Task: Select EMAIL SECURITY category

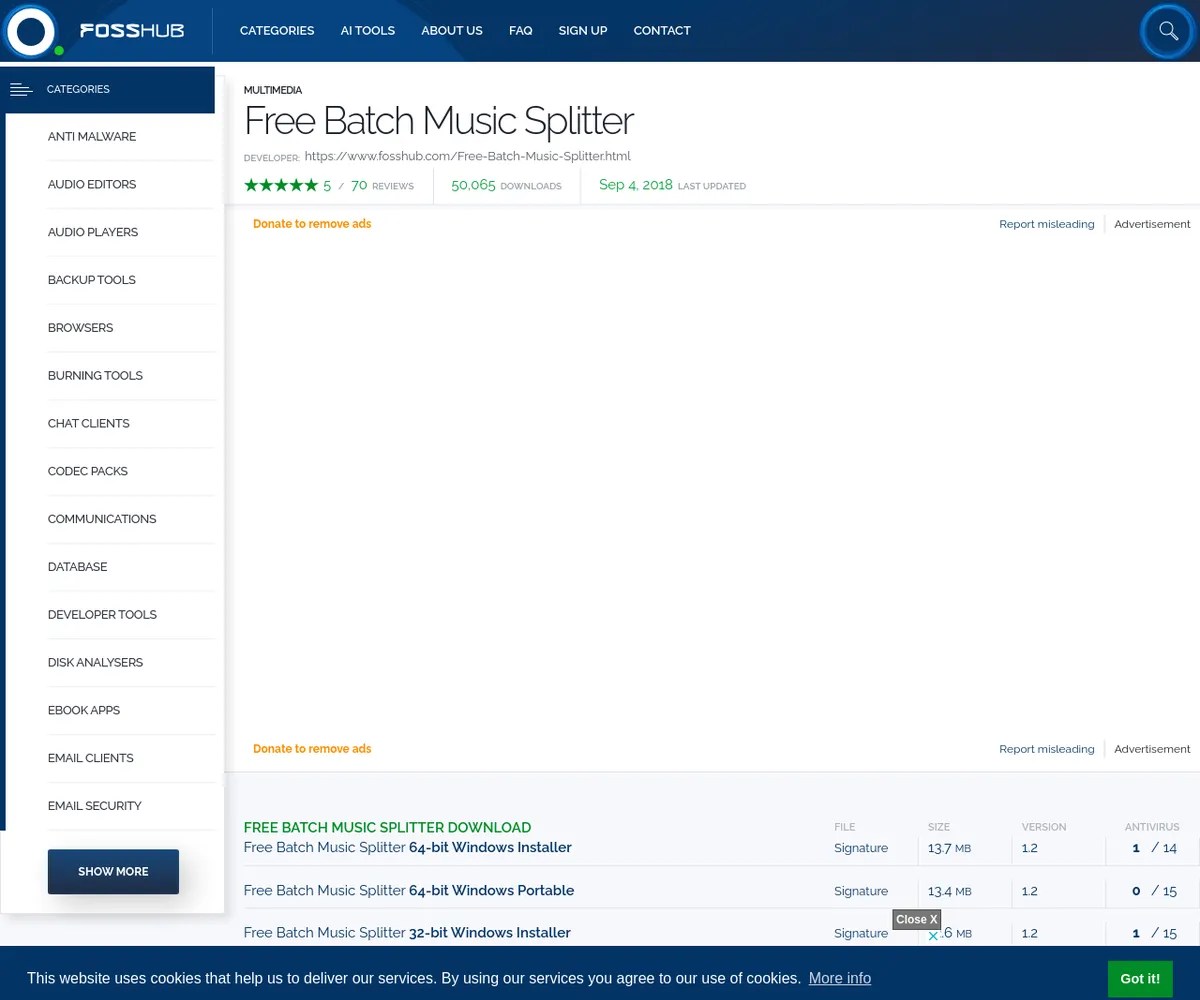Action: [95, 806]
